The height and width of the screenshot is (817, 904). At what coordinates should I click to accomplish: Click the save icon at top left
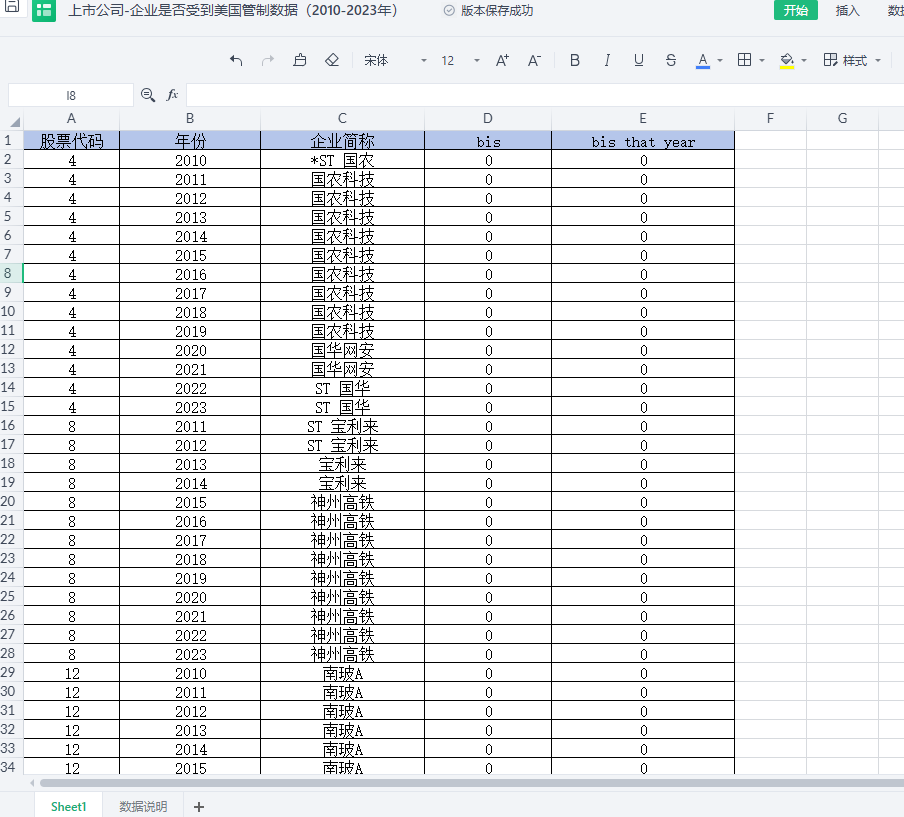pyautogui.click(x=12, y=7)
